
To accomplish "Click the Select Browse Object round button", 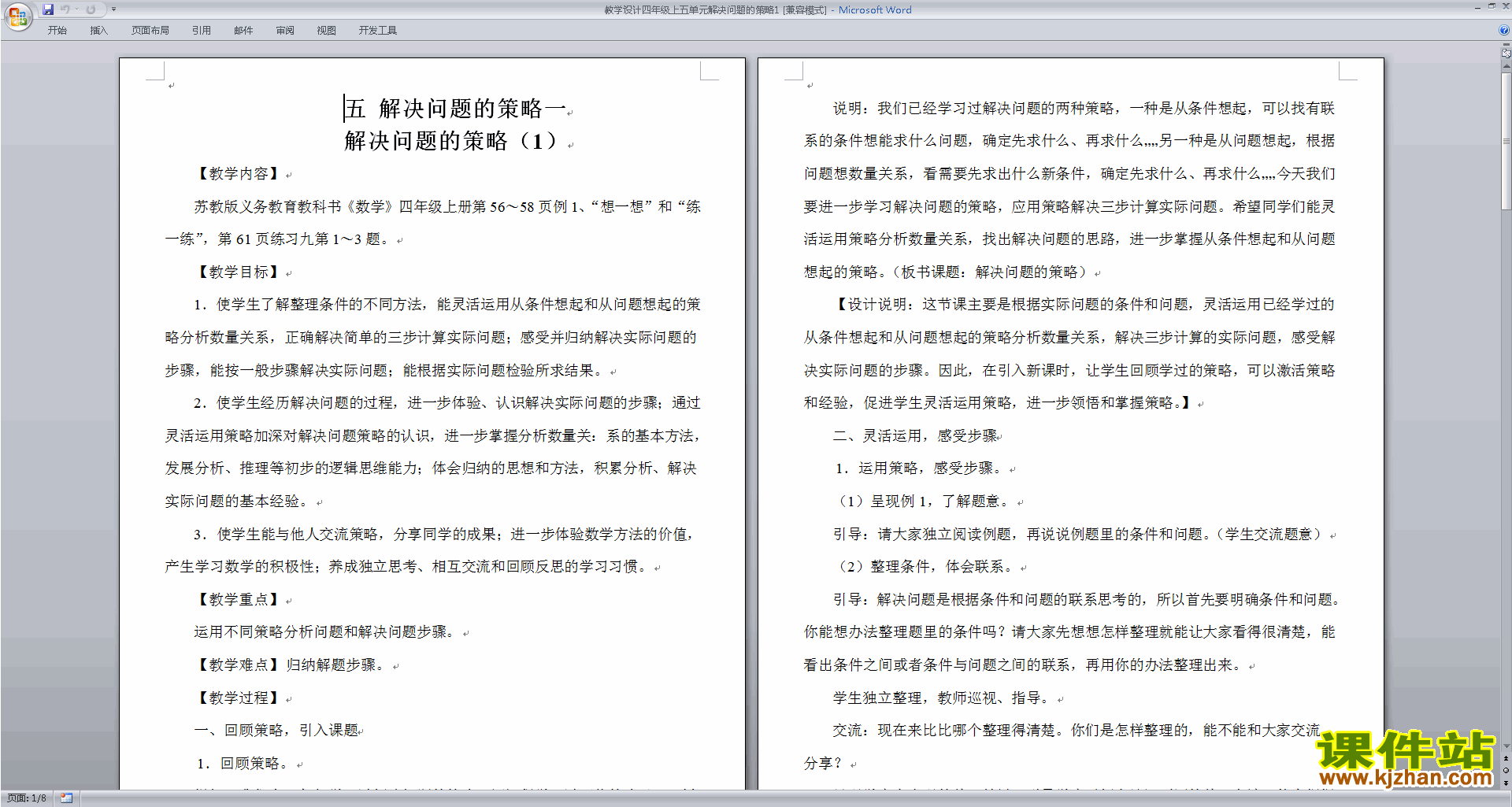I will point(1506,770).
